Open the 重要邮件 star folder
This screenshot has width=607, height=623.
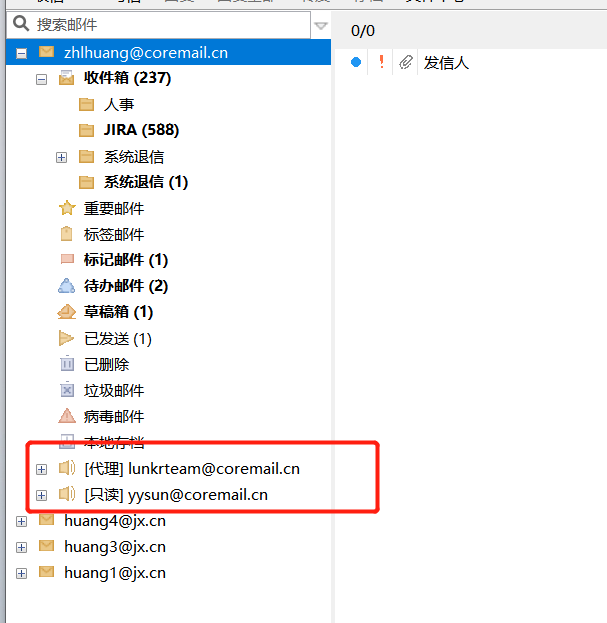[x=113, y=208]
